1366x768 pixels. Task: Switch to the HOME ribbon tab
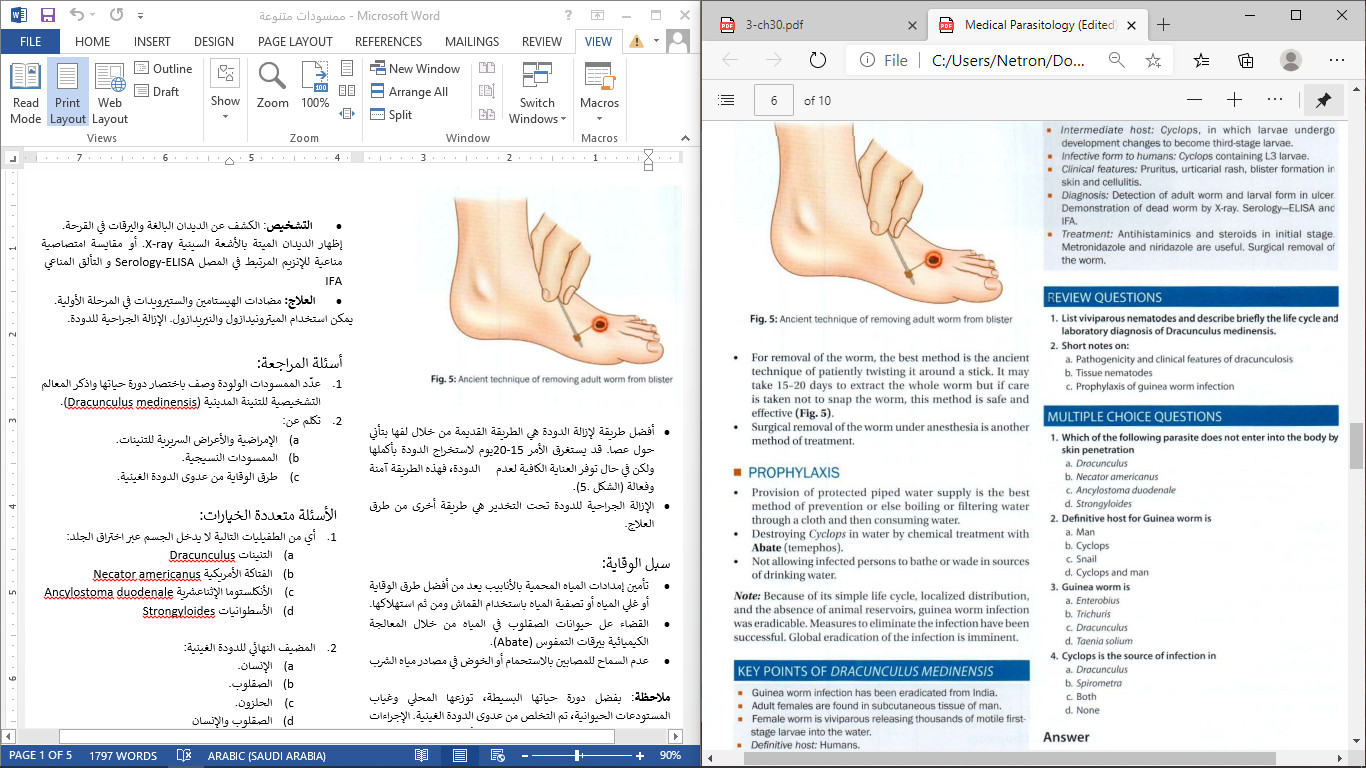coord(93,42)
